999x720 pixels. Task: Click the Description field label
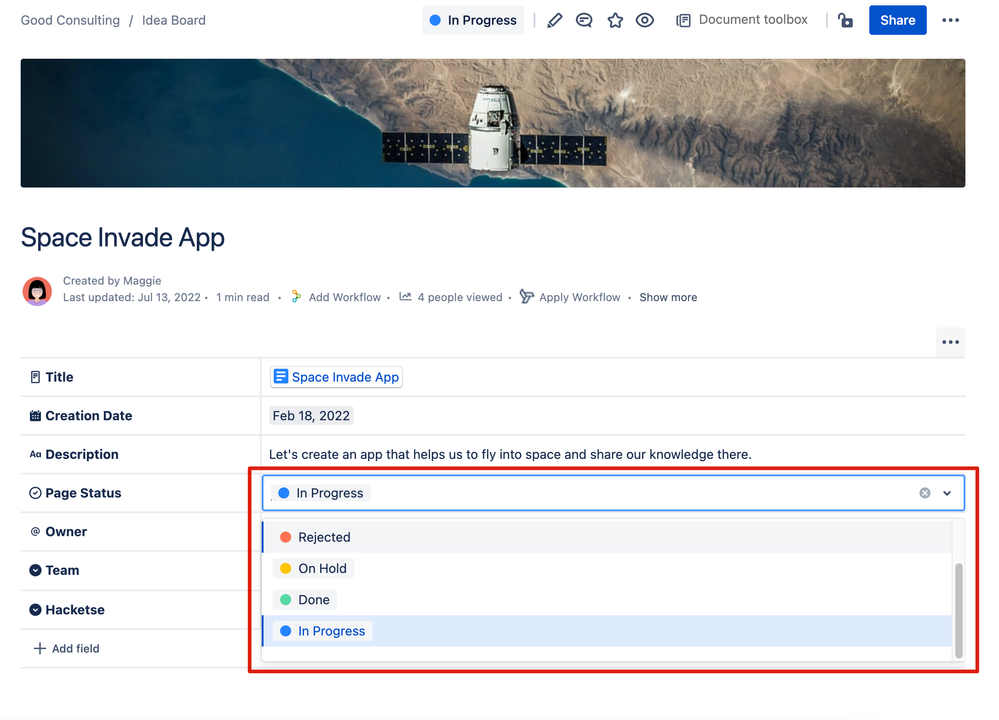pyautogui.click(x=82, y=455)
